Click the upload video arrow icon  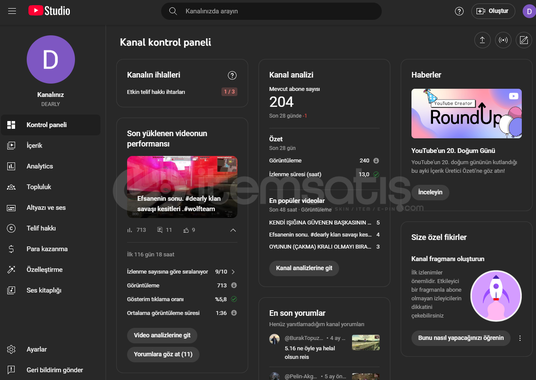(482, 40)
